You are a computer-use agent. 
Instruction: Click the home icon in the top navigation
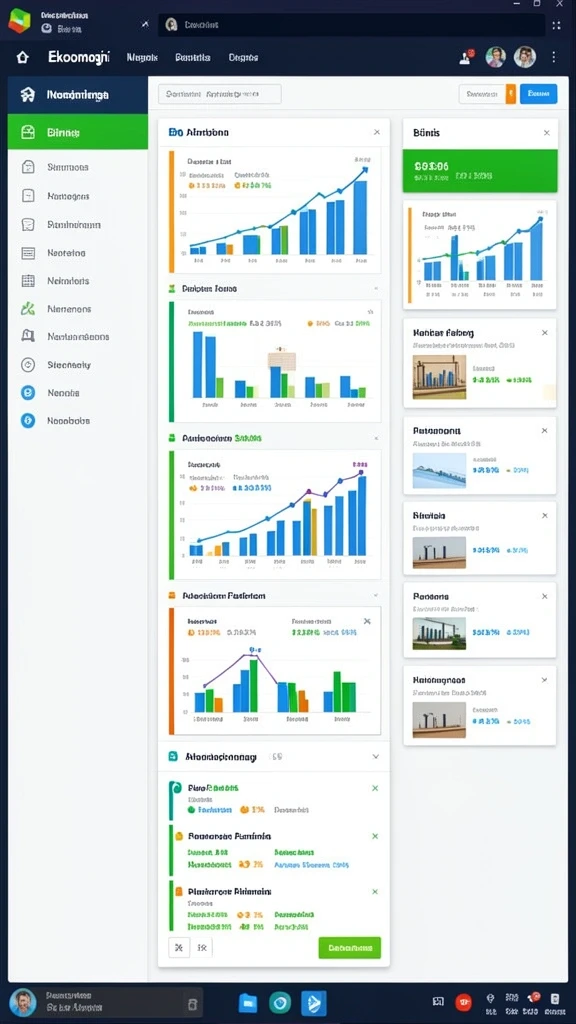coord(23,57)
